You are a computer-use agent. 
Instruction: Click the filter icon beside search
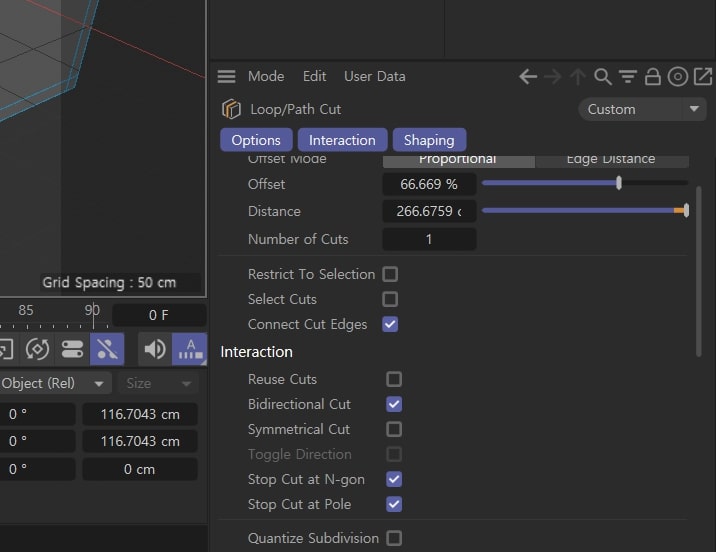pos(628,77)
